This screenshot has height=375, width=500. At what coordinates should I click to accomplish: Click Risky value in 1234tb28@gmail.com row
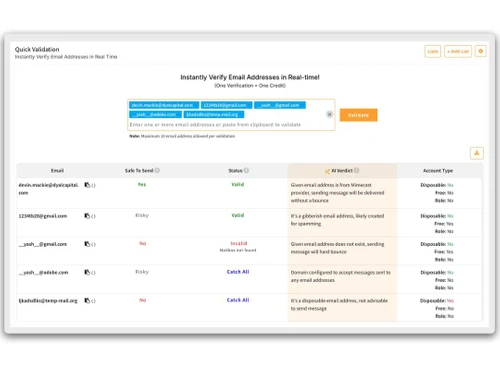(x=142, y=215)
